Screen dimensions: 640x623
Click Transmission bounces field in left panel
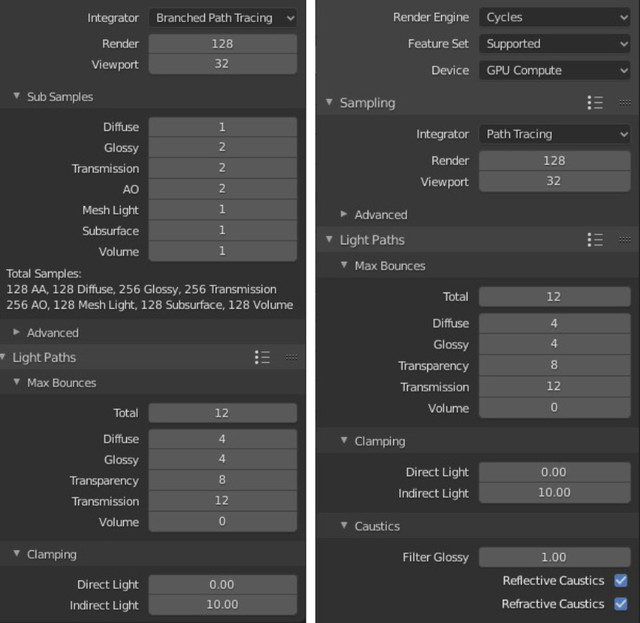pos(222,501)
